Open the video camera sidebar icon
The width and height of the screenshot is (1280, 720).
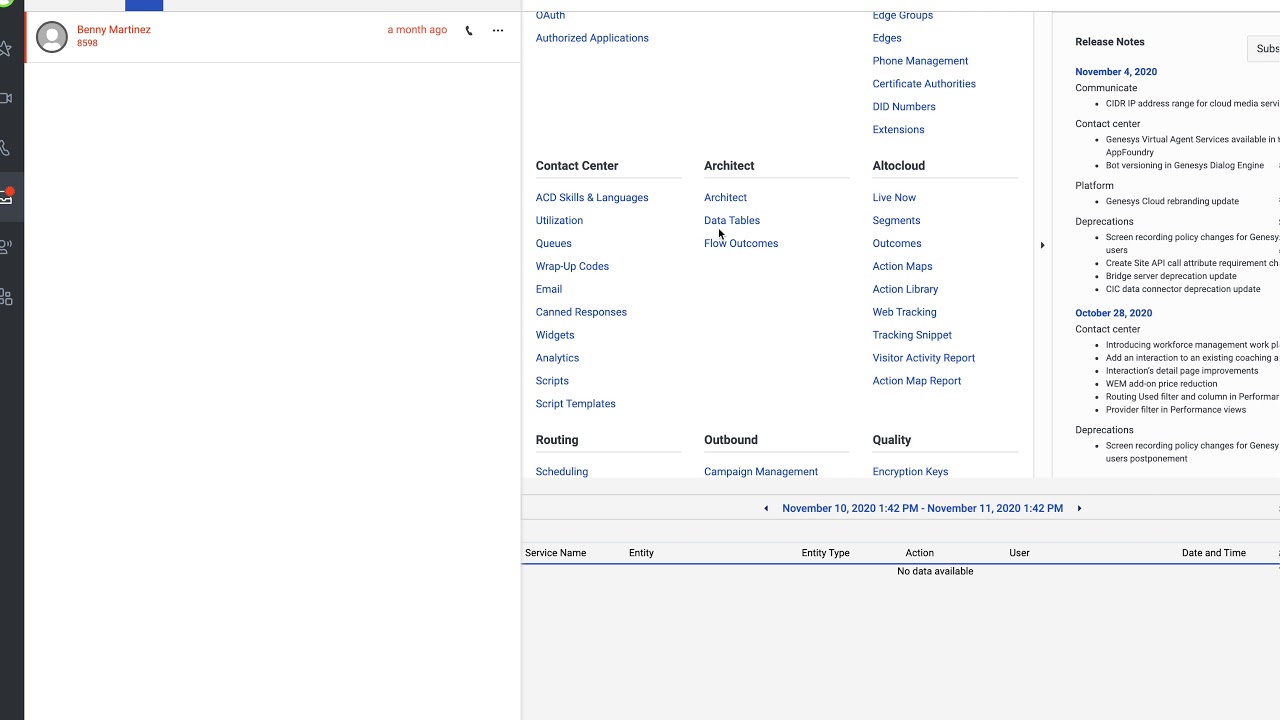click(x=5, y=98)
